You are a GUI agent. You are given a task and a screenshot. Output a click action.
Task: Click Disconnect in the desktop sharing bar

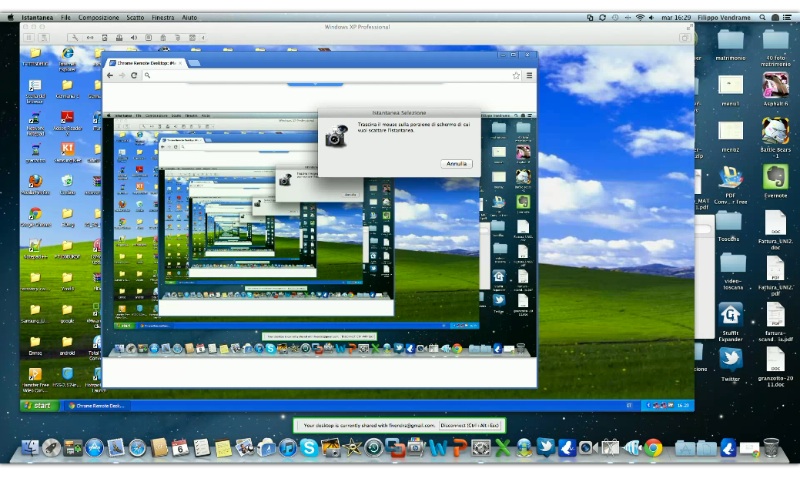pos(471,425)
